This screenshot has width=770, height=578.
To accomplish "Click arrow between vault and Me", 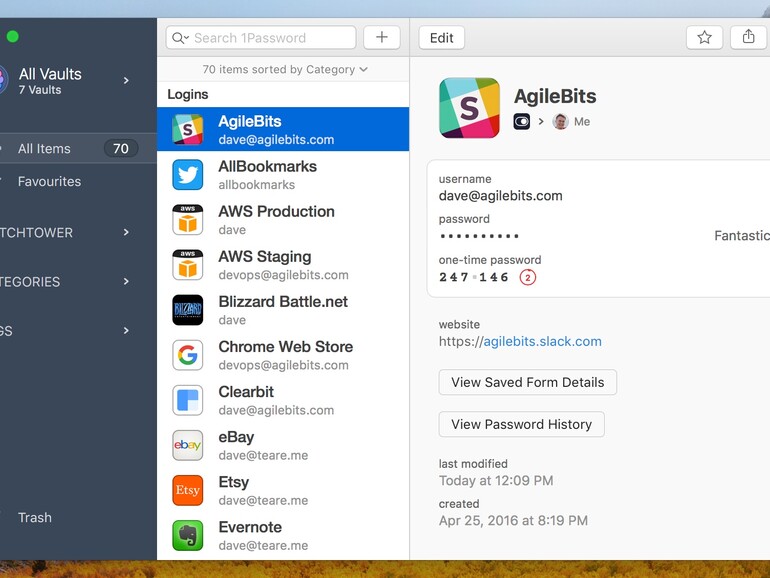I will (x=541, y=121).
